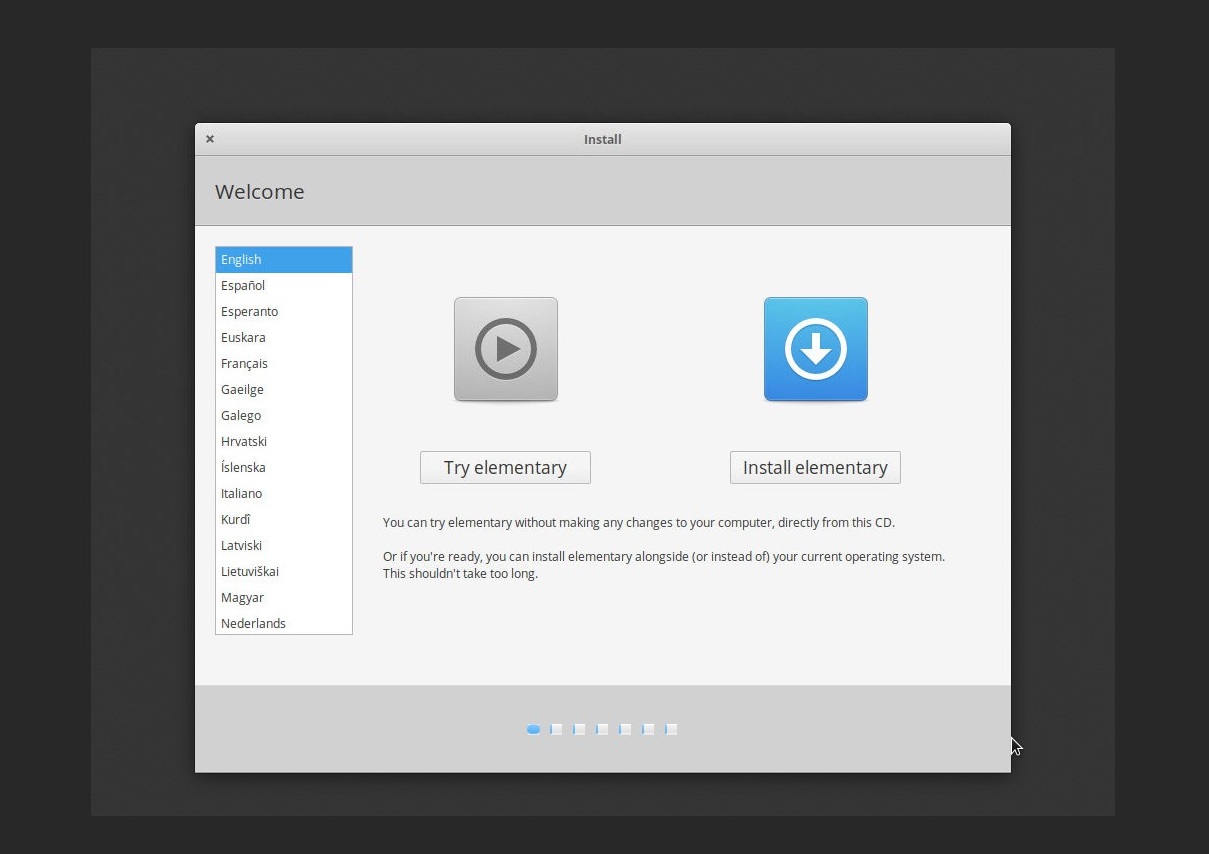Close the Install window with the x button
This screenshot has height=854, width=1209.
(210, 139)
